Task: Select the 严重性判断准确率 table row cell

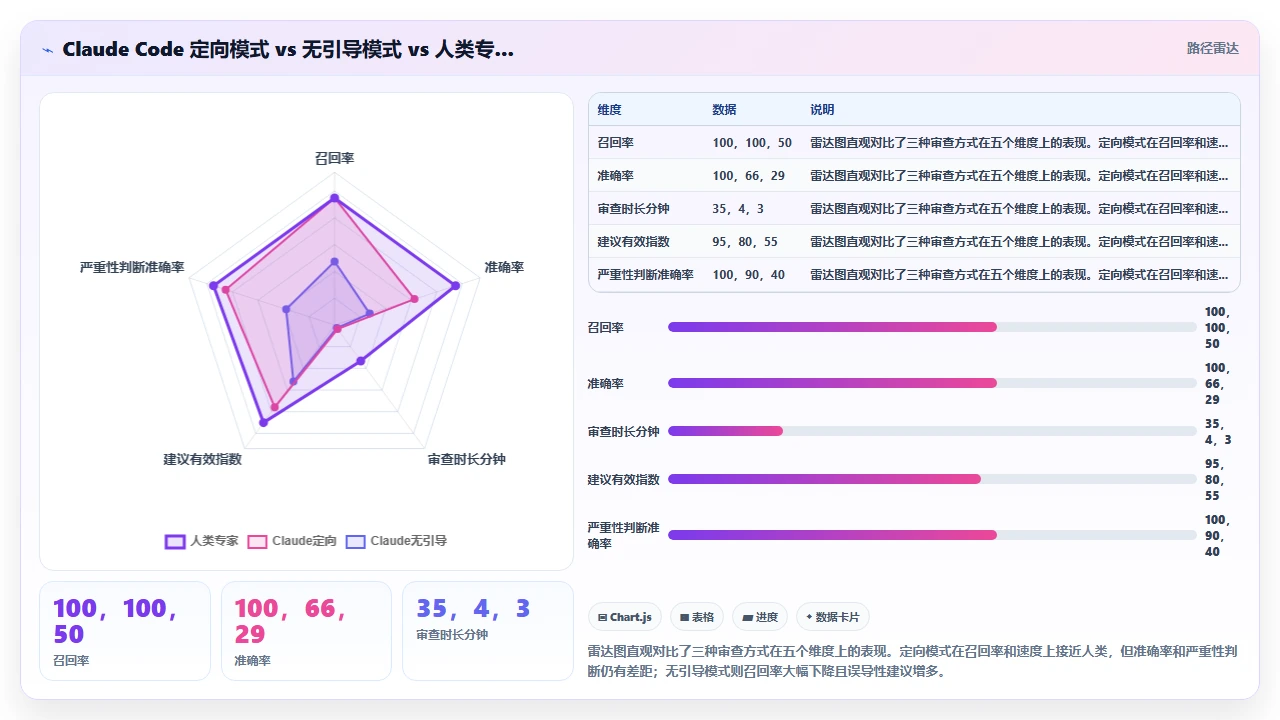Action: 645,275
